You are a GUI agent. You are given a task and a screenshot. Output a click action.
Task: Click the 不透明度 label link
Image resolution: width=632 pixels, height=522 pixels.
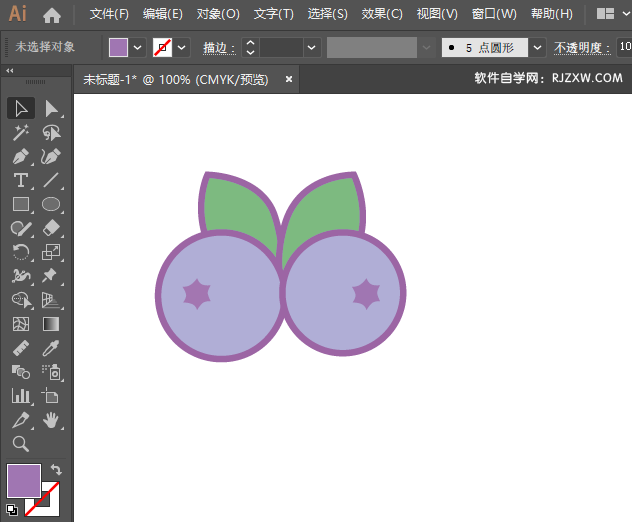tap(580, 47)
